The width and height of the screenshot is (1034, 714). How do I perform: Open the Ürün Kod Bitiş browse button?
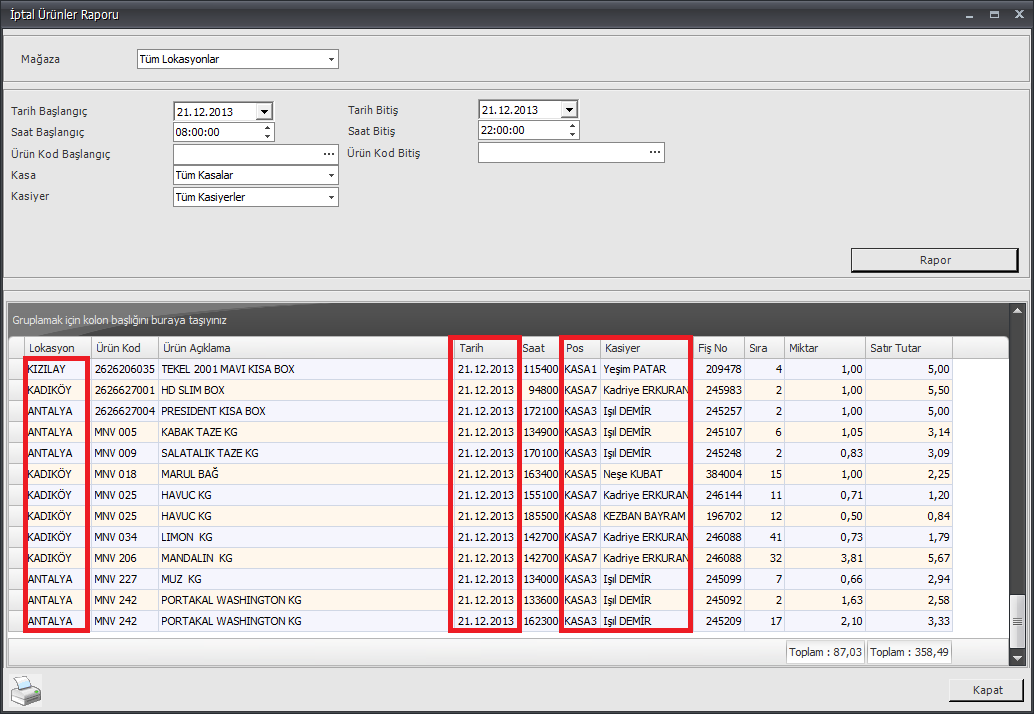(x=654, y=152)
